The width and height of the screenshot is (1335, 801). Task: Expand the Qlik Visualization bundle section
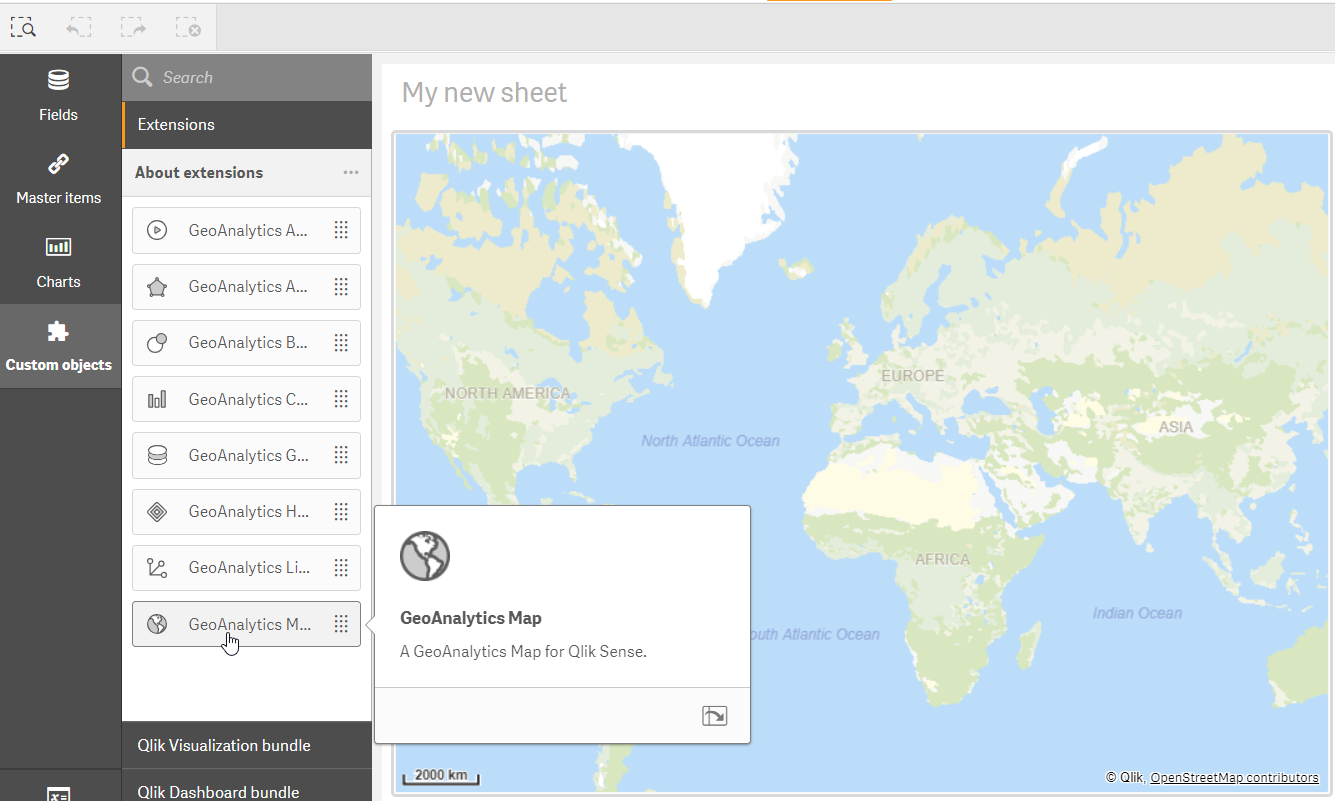click(224, 745)
